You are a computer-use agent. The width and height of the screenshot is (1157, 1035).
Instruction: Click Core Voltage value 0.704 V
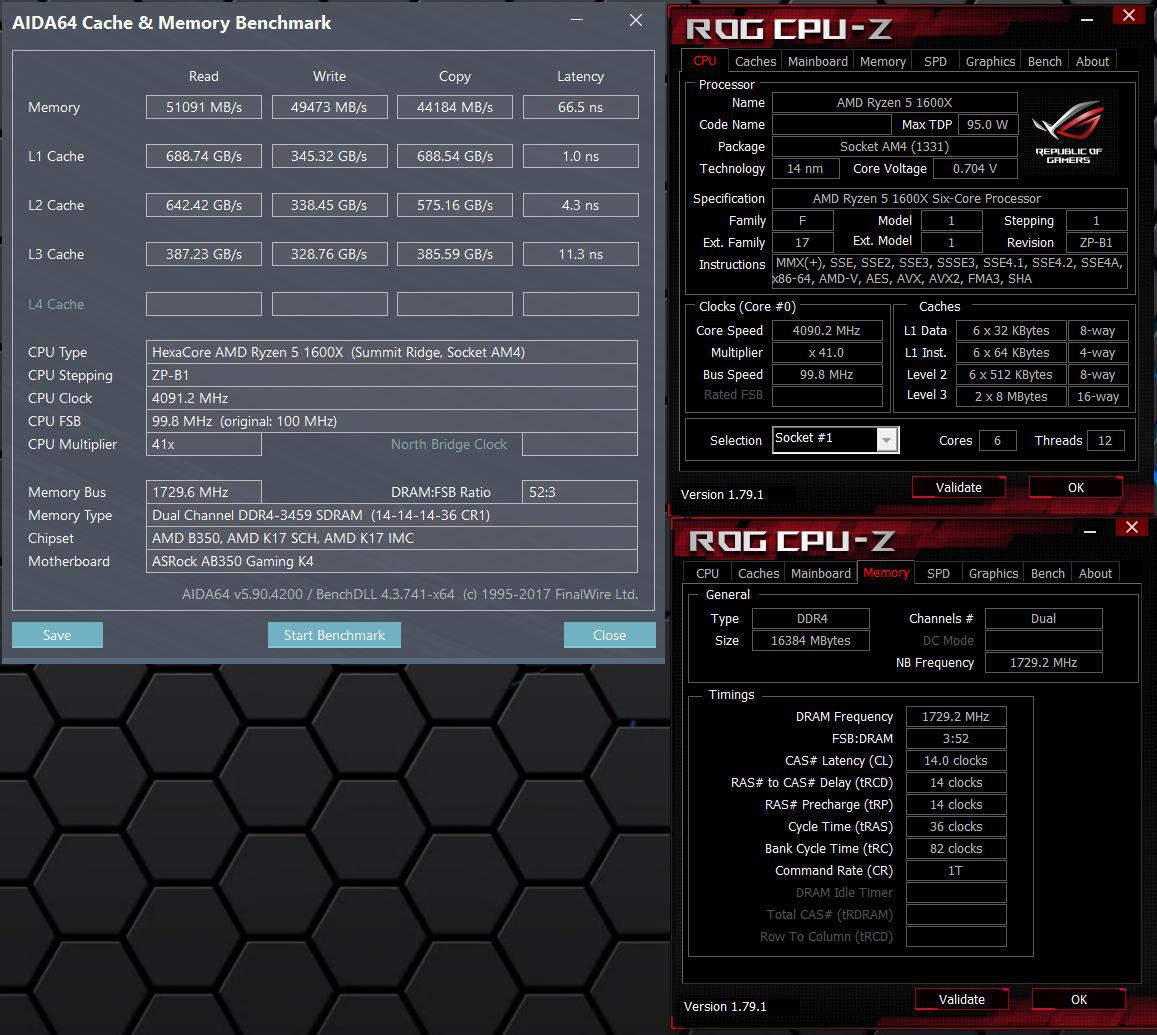coord(975,168)
